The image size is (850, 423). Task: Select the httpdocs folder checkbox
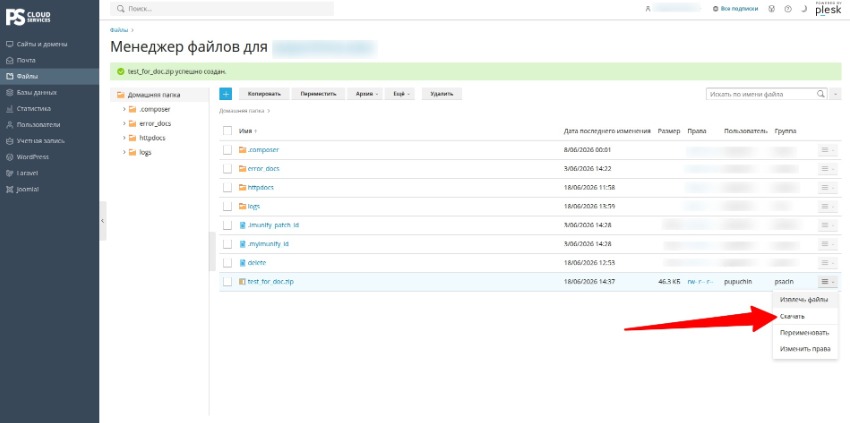(x=228, y=188)
